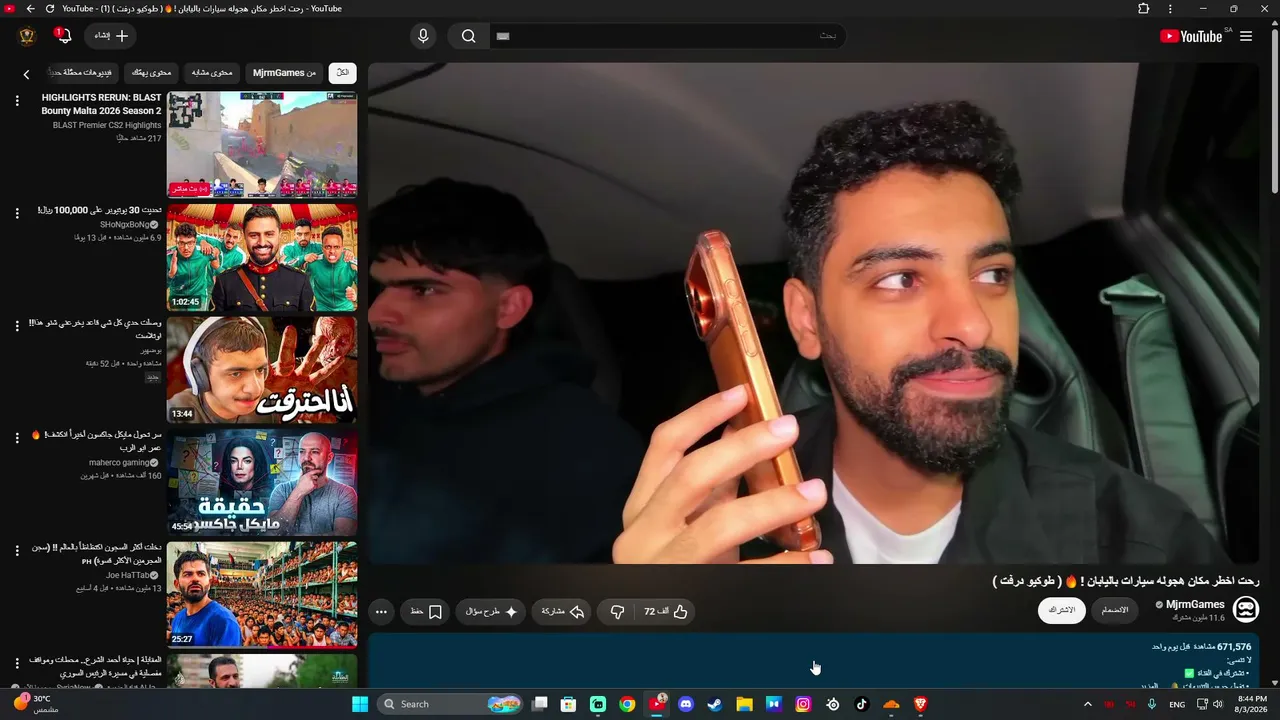Click the page vertical scrollbar

click(1274, 110)
